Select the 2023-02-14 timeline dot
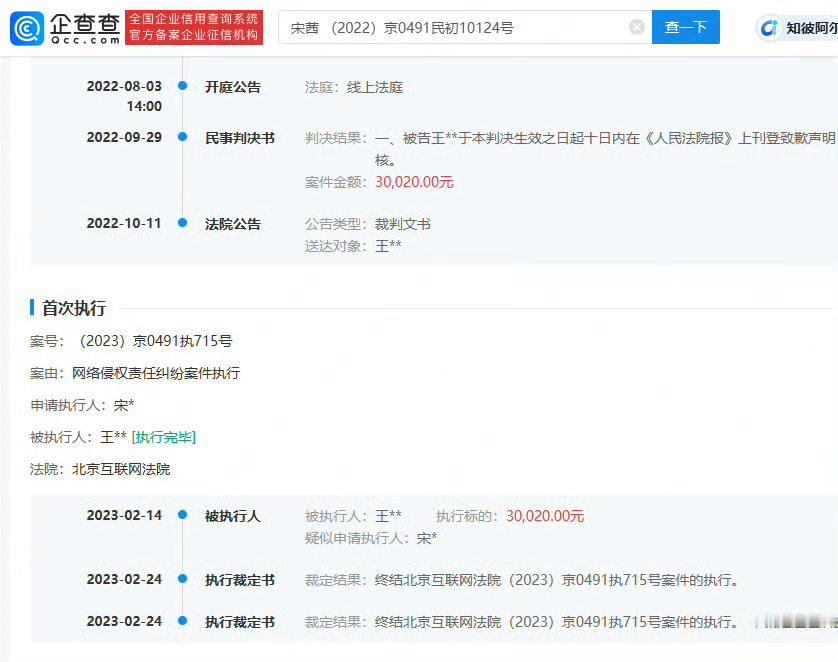 [x=183, y=515]
